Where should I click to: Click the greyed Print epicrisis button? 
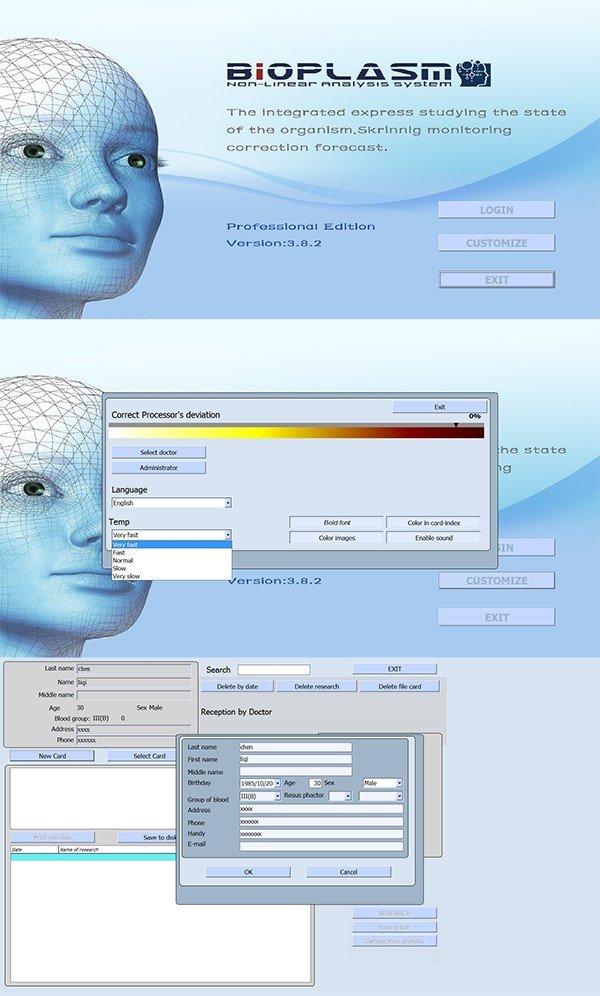[52, 837]
